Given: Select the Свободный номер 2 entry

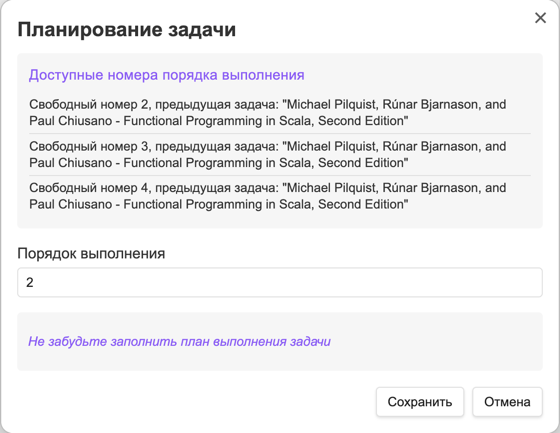Looking at the screenshot, I should point(280,113).
